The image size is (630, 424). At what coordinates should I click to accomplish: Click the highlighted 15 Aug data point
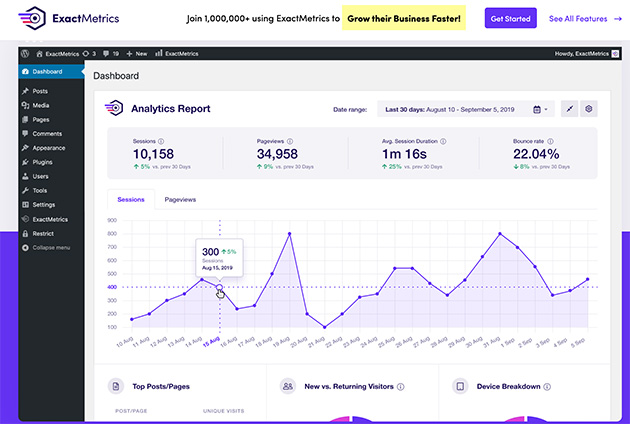[219, 287]
